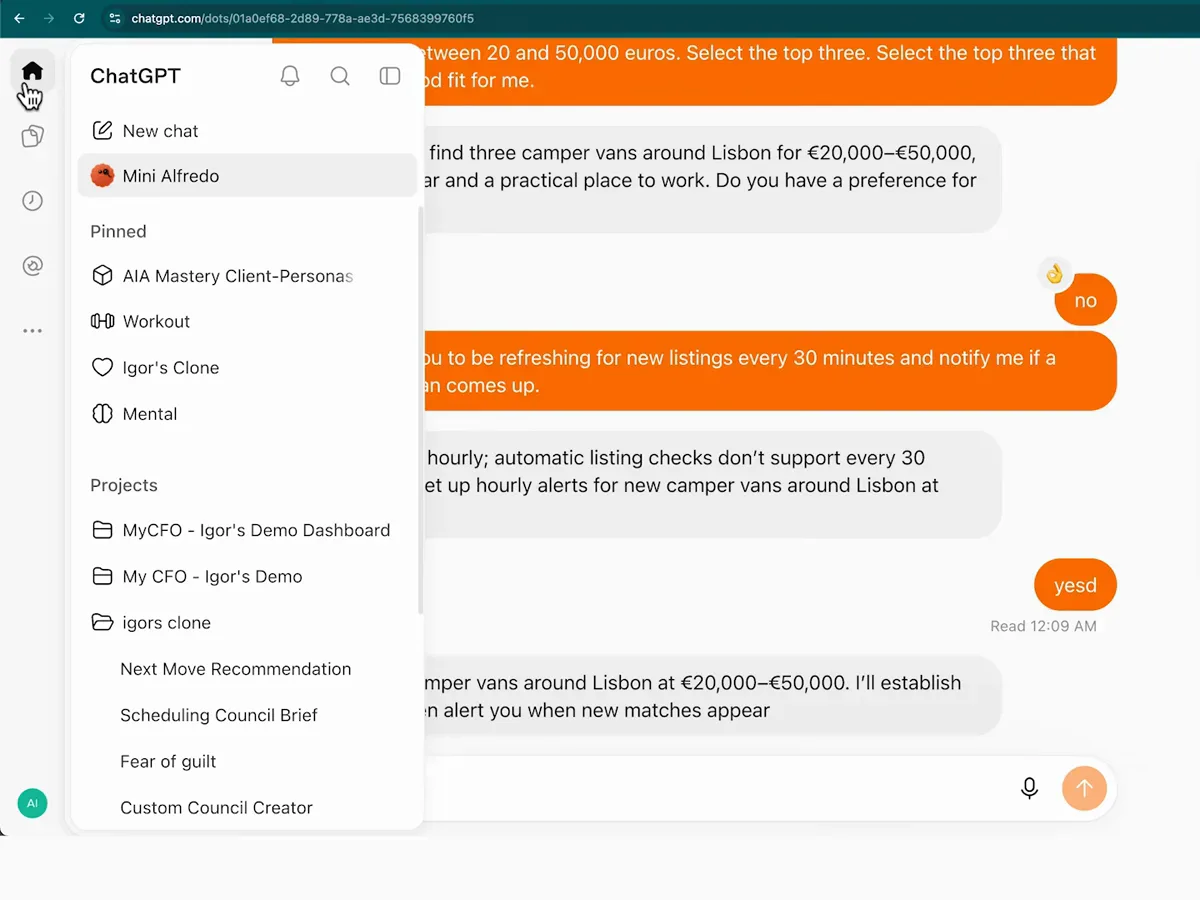Open the Mini Alfredo conversation
Viewport: 1200px width, 900px height.
[247, 176]
